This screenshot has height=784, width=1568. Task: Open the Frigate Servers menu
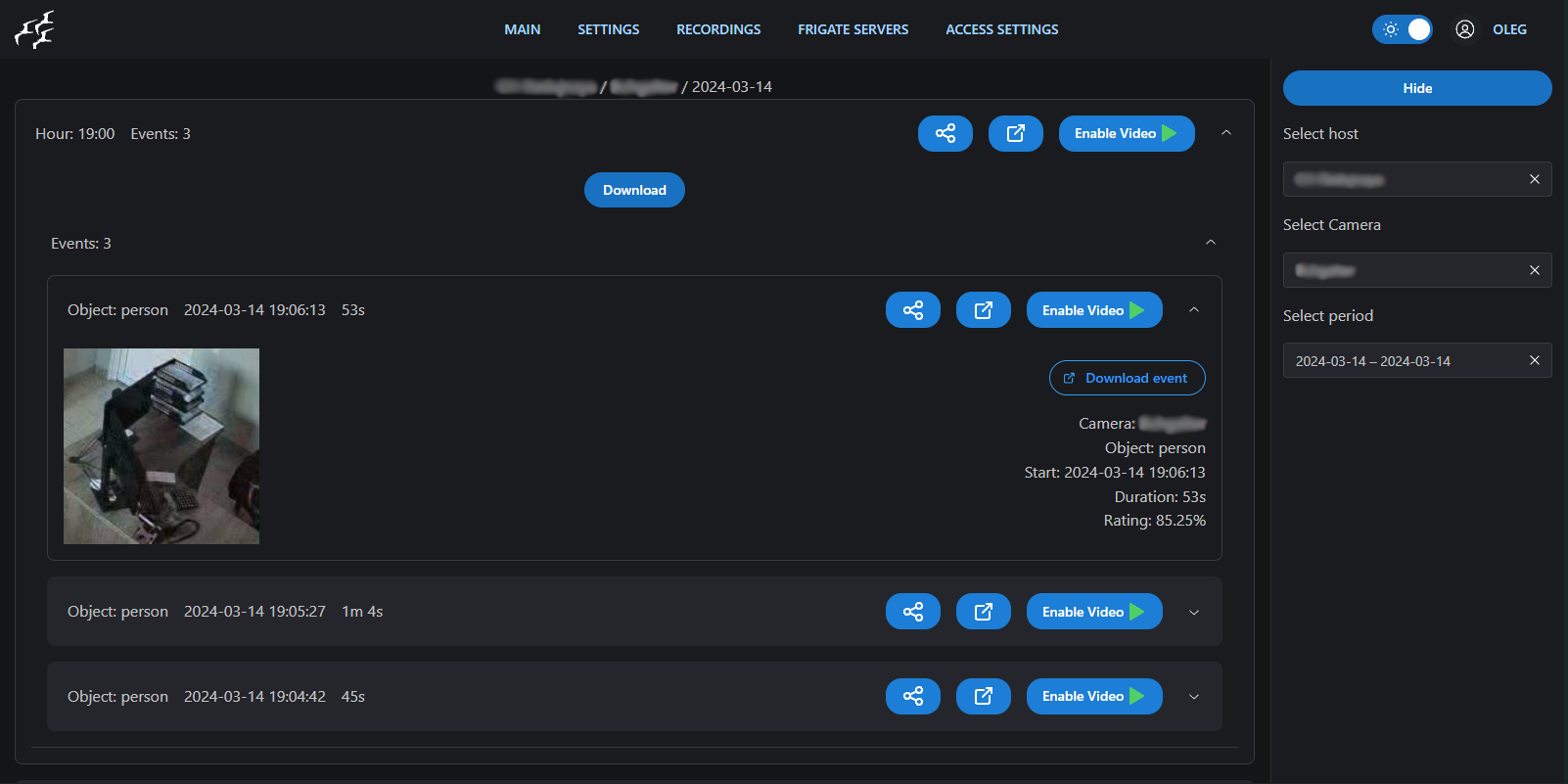click(x=853, y=29)
